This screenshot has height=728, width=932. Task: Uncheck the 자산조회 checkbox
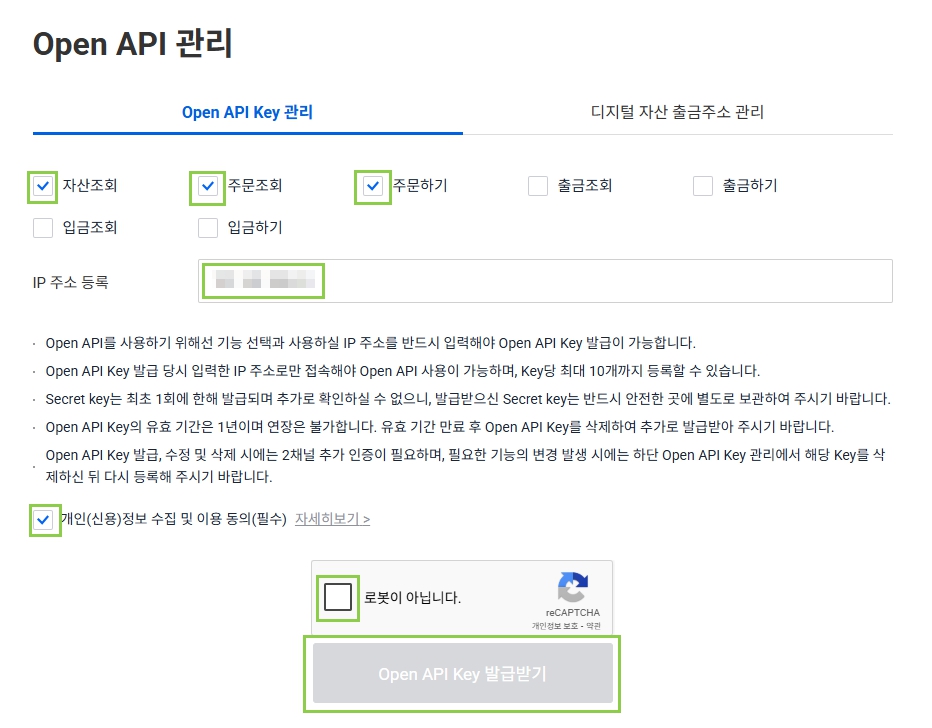[43, 186]
